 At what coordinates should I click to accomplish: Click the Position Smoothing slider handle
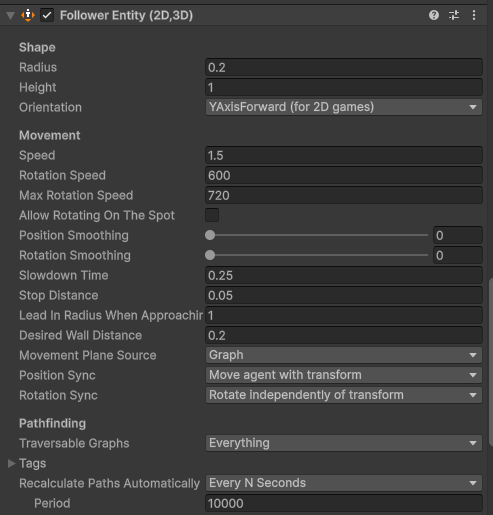210,235
